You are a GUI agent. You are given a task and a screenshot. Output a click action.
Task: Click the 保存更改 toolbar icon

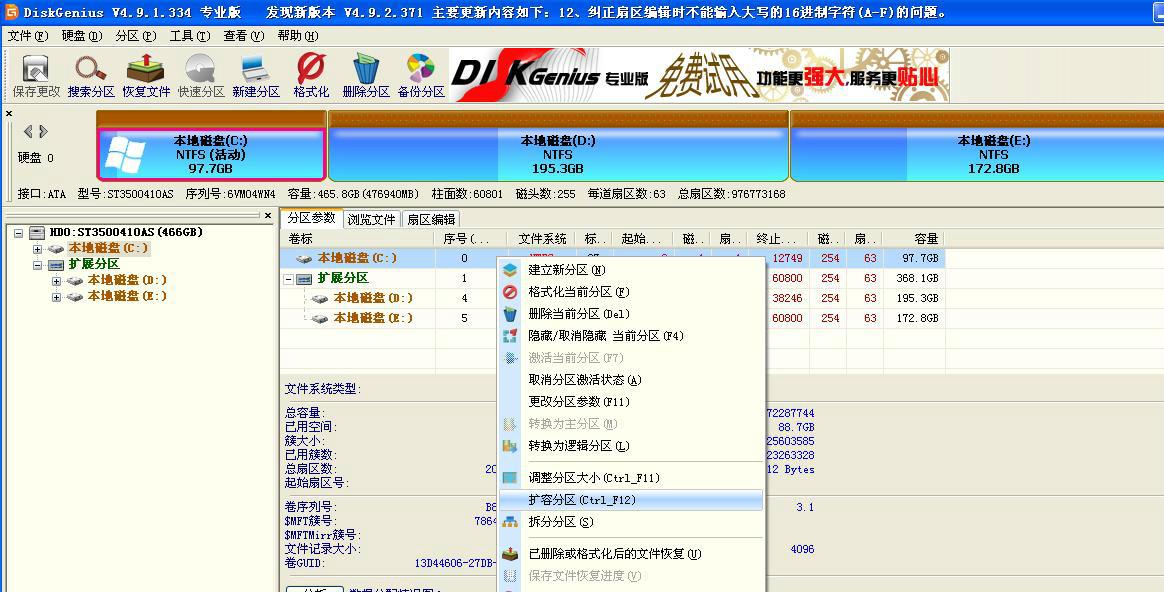click(x=36, y=76)
